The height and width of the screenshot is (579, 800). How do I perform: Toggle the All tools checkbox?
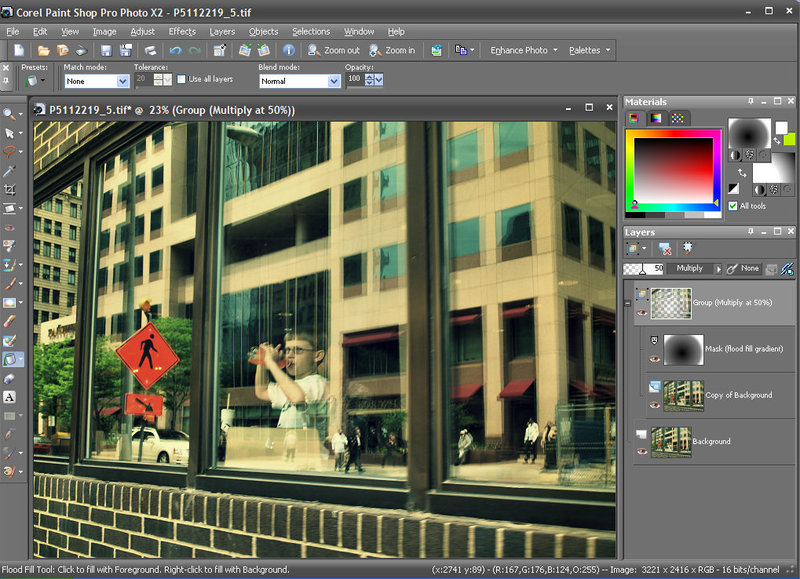(x=733, y=206)
